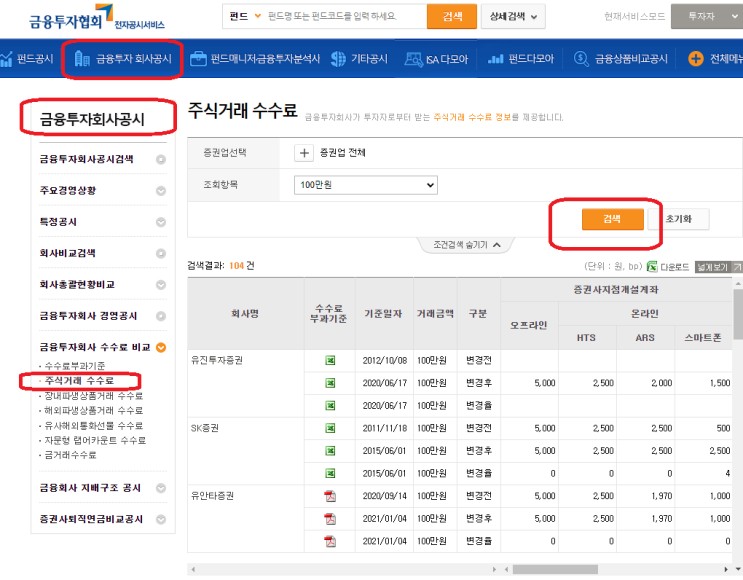Open Excel file for 유진투자증권 2012/10/08 row
743x580 pixels.
click(330, 360)
